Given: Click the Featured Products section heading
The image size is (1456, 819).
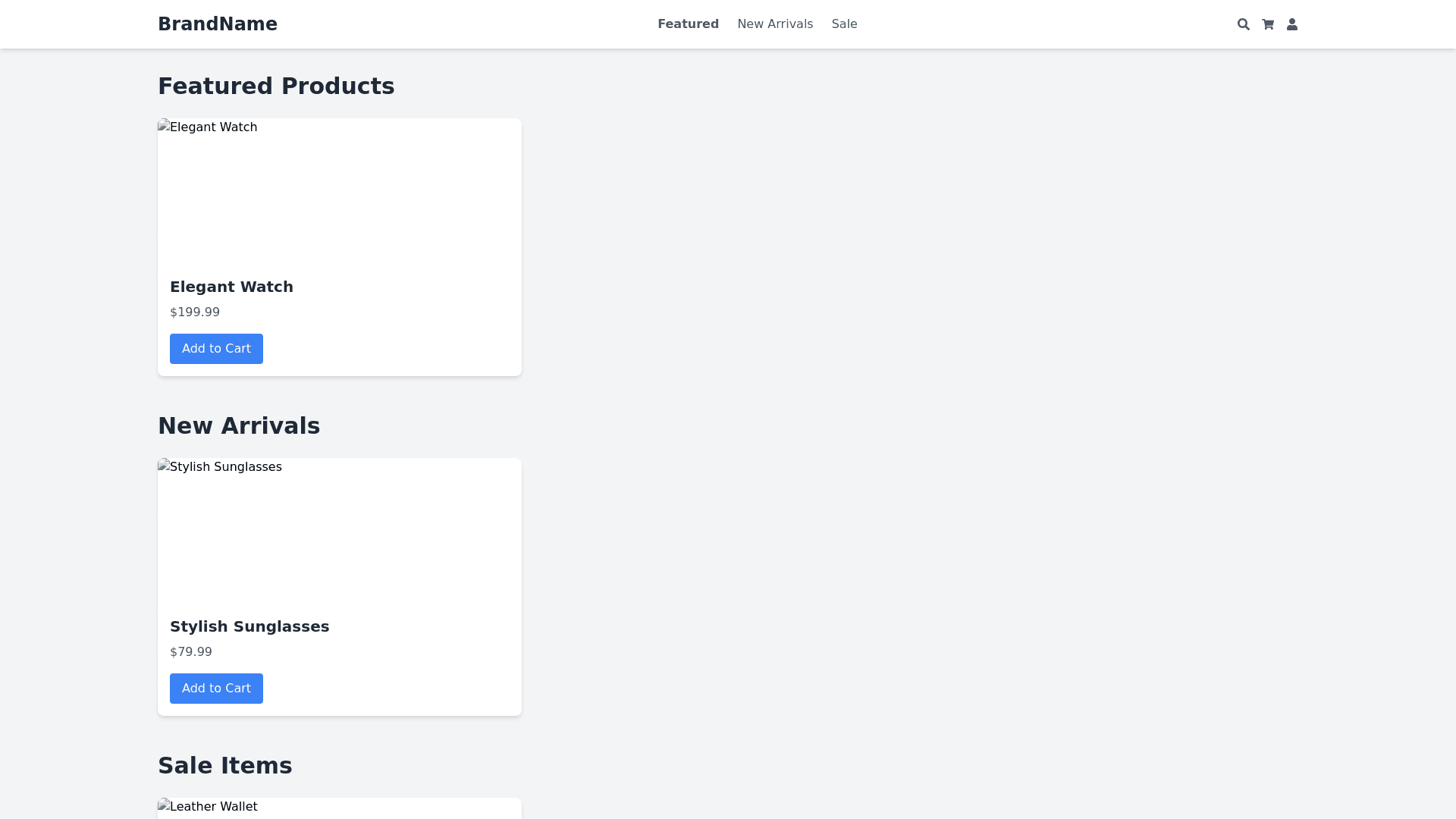Looking at the screenshot, I should click(x=276, y=86).
